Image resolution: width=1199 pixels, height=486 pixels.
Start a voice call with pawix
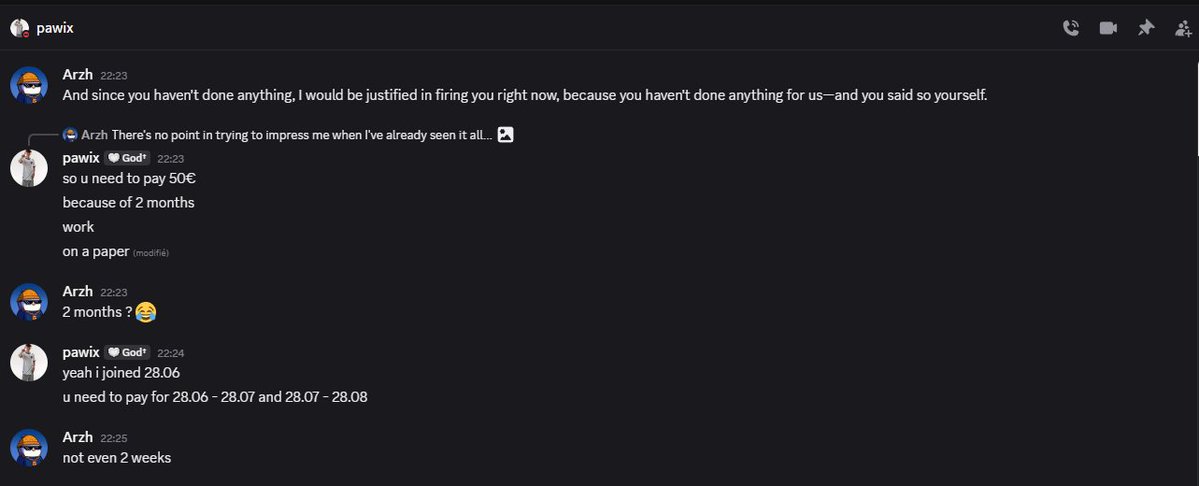coord(1071,28)
